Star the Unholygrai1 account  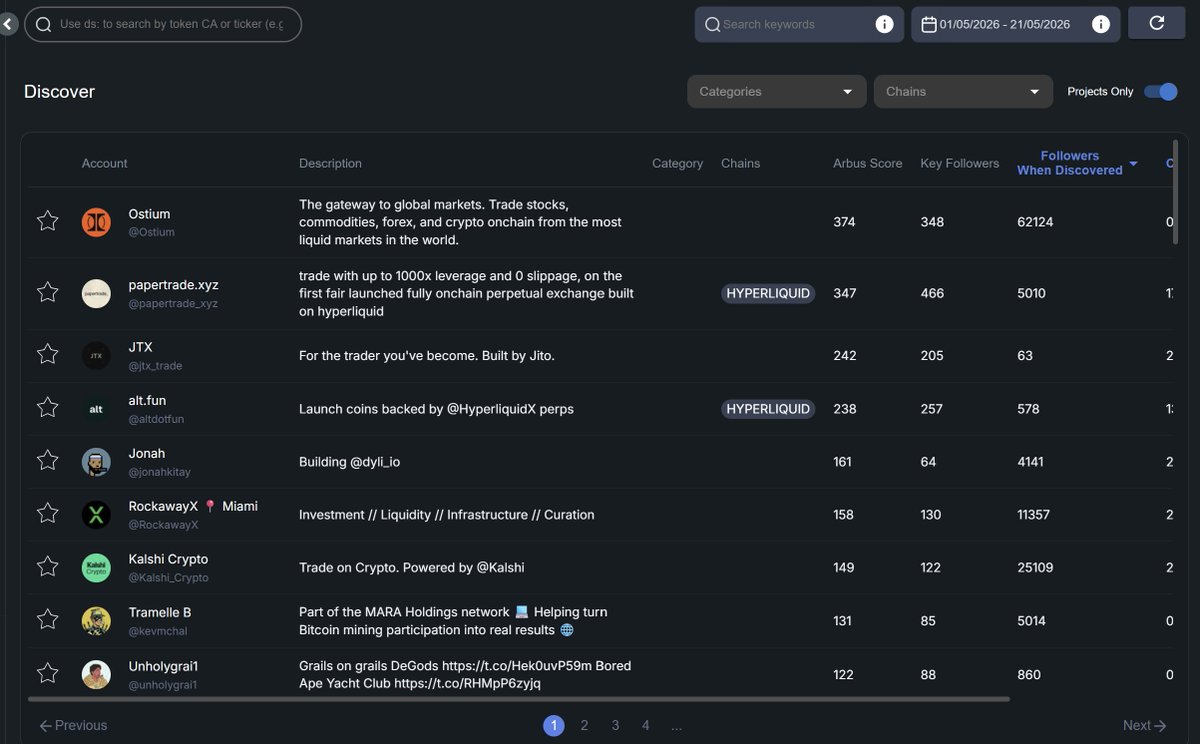(x=47, y=673)
